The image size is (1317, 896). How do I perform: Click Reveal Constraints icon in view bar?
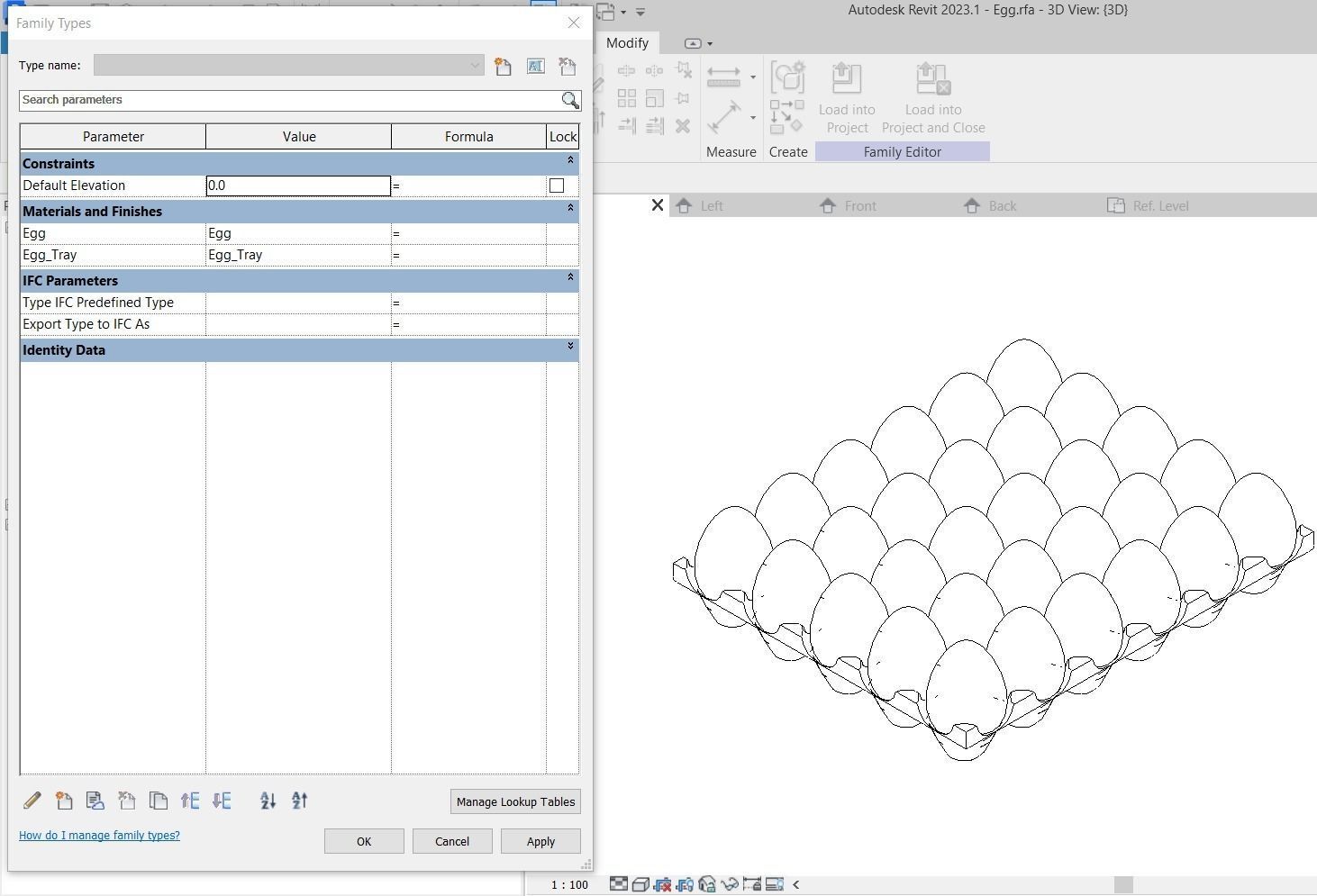(x=775, y=884)
